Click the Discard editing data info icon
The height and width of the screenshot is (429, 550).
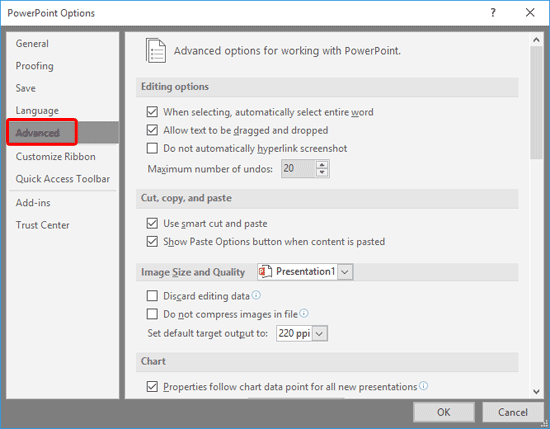pos(256,295)
